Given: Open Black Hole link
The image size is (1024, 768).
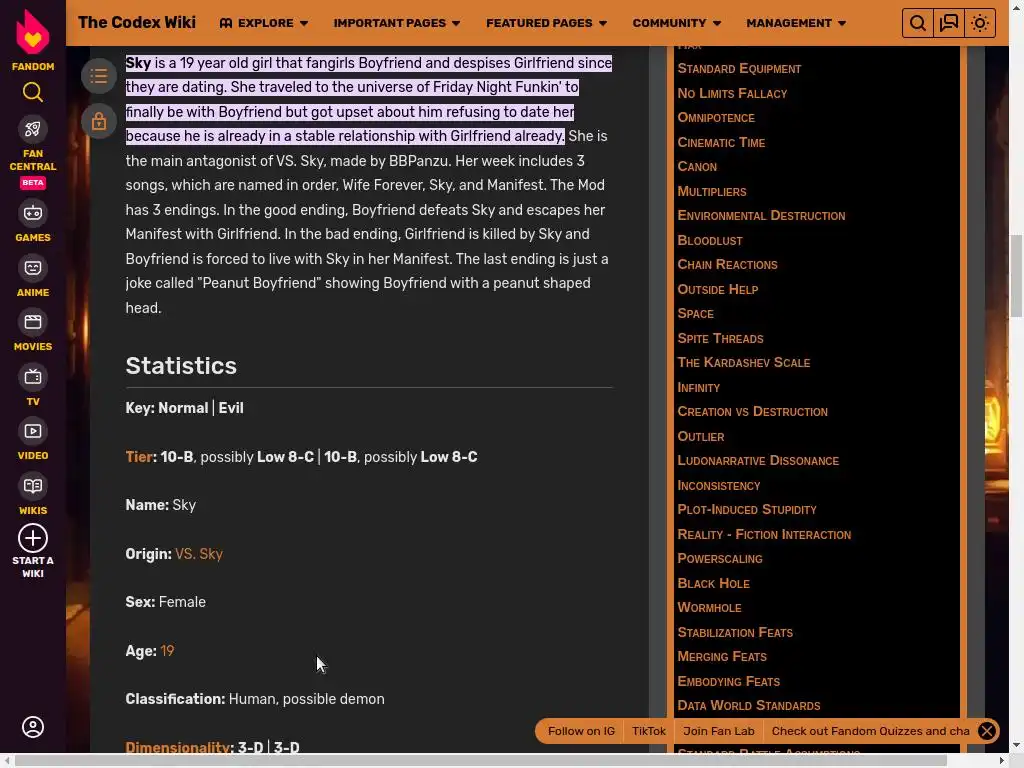Looking at the screenshot, I should click(x=714, y=583).
